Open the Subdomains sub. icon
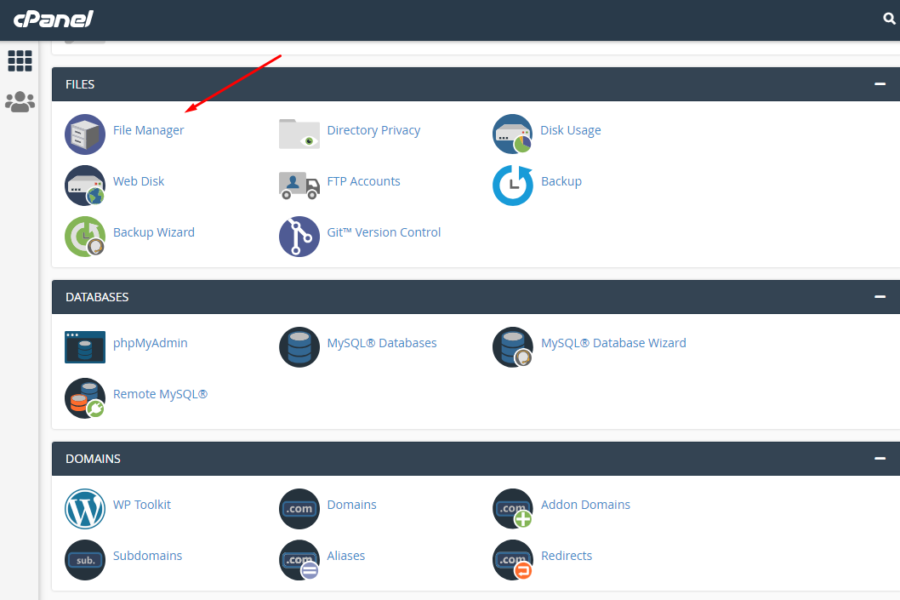This screenshot has height=600, width=900. 85,560
